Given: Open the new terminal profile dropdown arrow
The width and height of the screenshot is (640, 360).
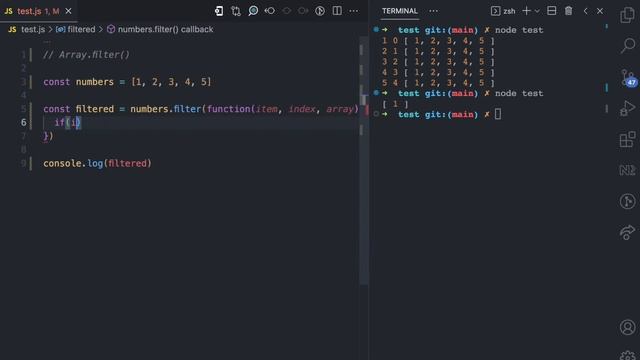Looking at the screenshot, I should (x=537, y=11).
